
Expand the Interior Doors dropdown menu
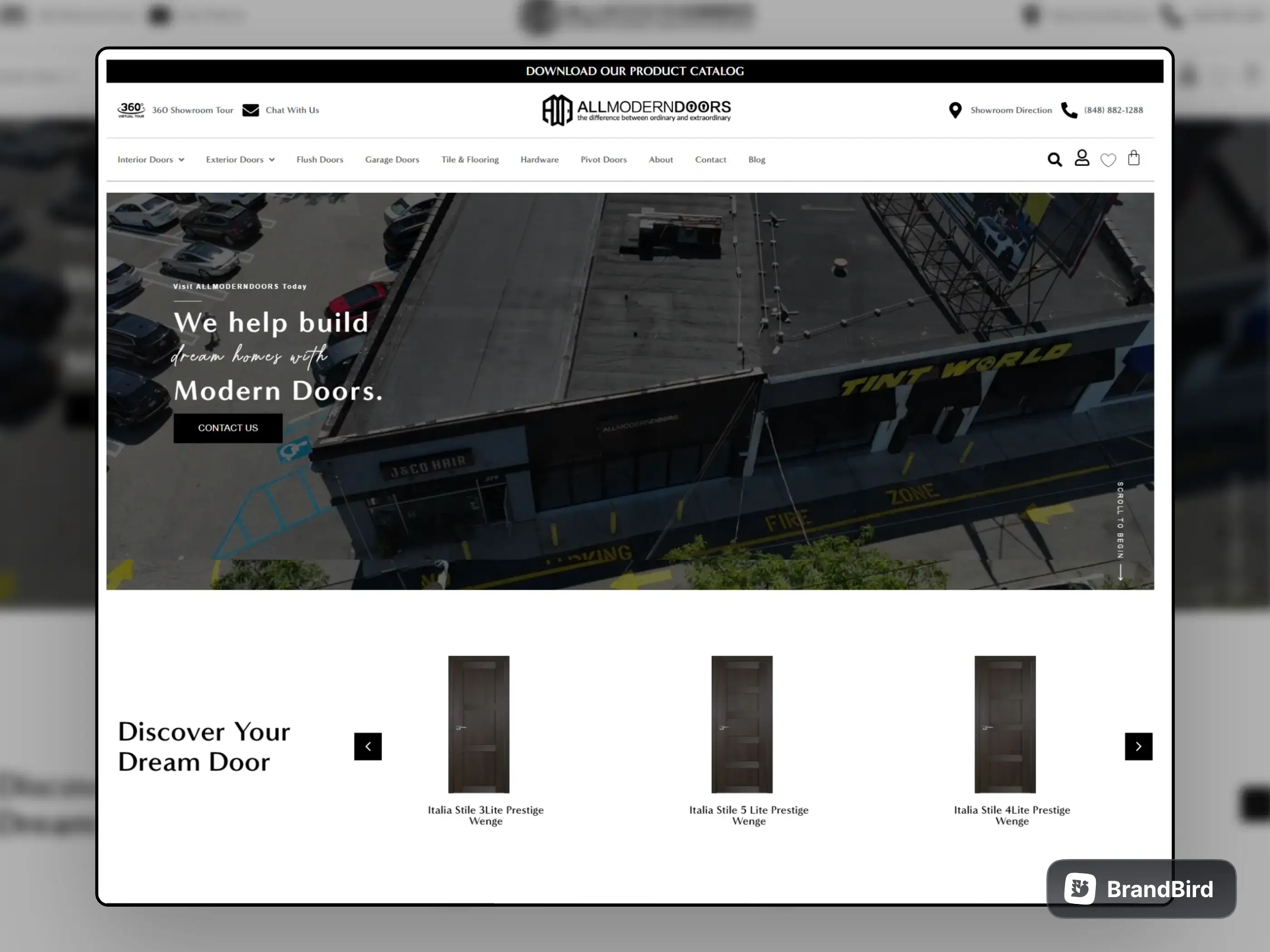point(150,159)
